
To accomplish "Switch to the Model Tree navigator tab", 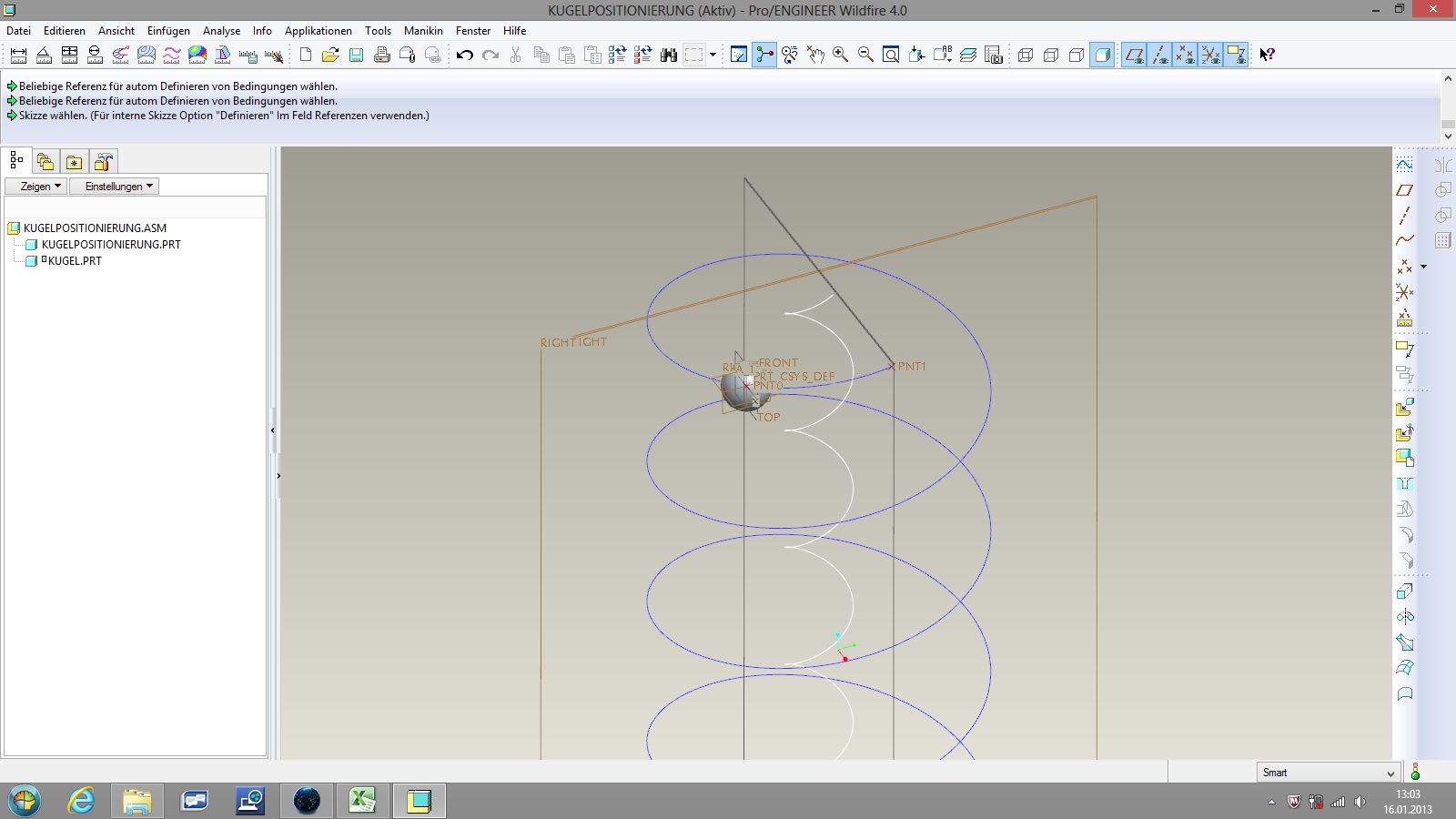I will pos(16,161).
